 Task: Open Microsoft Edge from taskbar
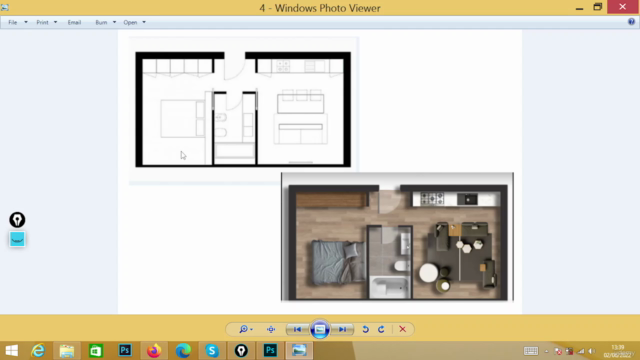pyautogui.click(x=183, y=351)
